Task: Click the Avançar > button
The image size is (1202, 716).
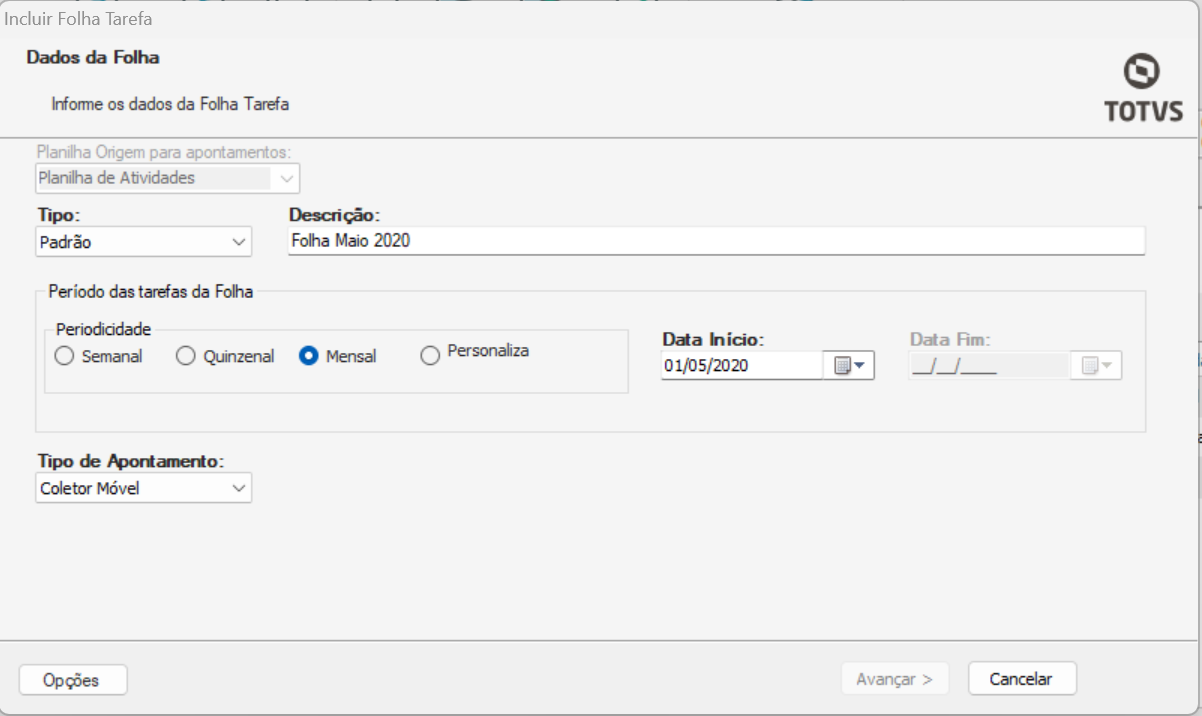Action: (894, 679)
